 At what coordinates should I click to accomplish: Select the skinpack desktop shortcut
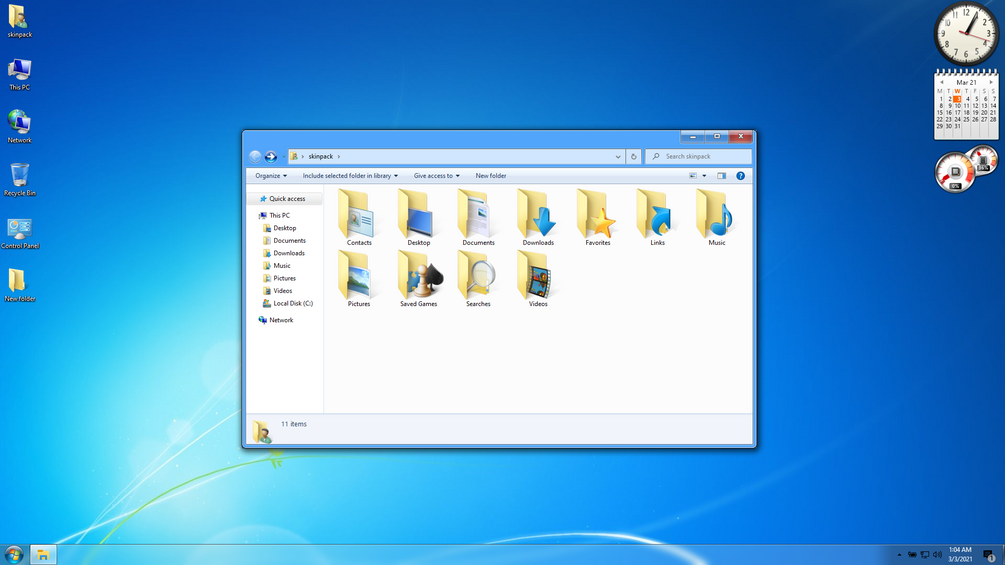click(19, 21)
